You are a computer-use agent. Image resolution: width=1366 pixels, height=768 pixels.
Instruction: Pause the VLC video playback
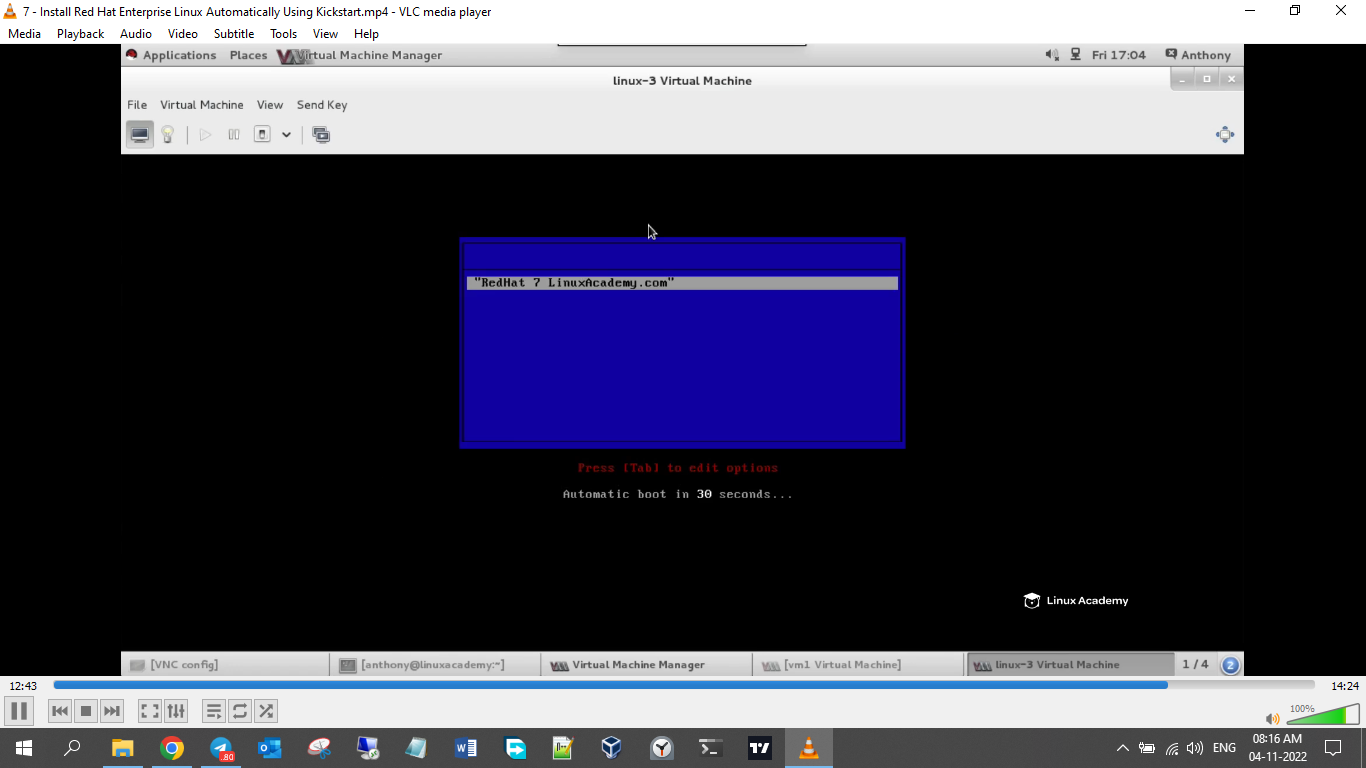[18, 711]
